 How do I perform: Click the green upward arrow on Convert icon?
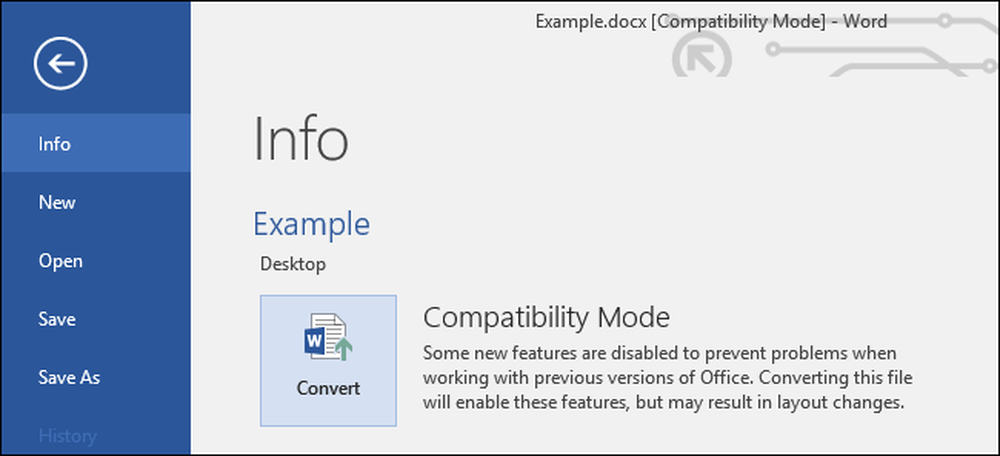(x=344, y=349)
